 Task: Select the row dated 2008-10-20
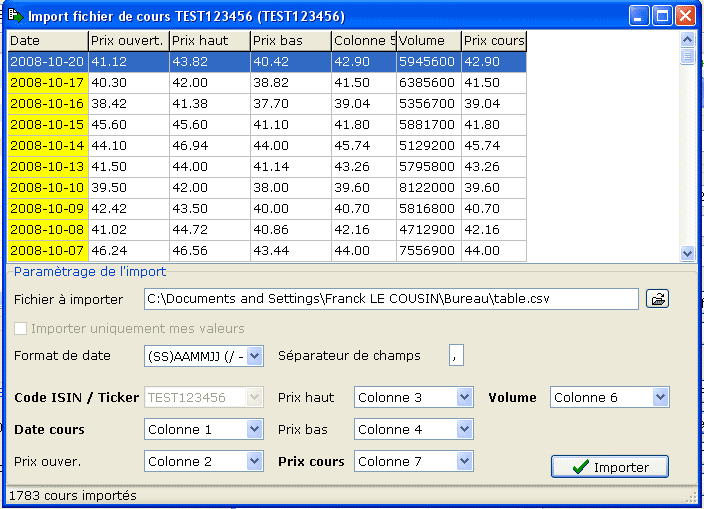(267, 62)
